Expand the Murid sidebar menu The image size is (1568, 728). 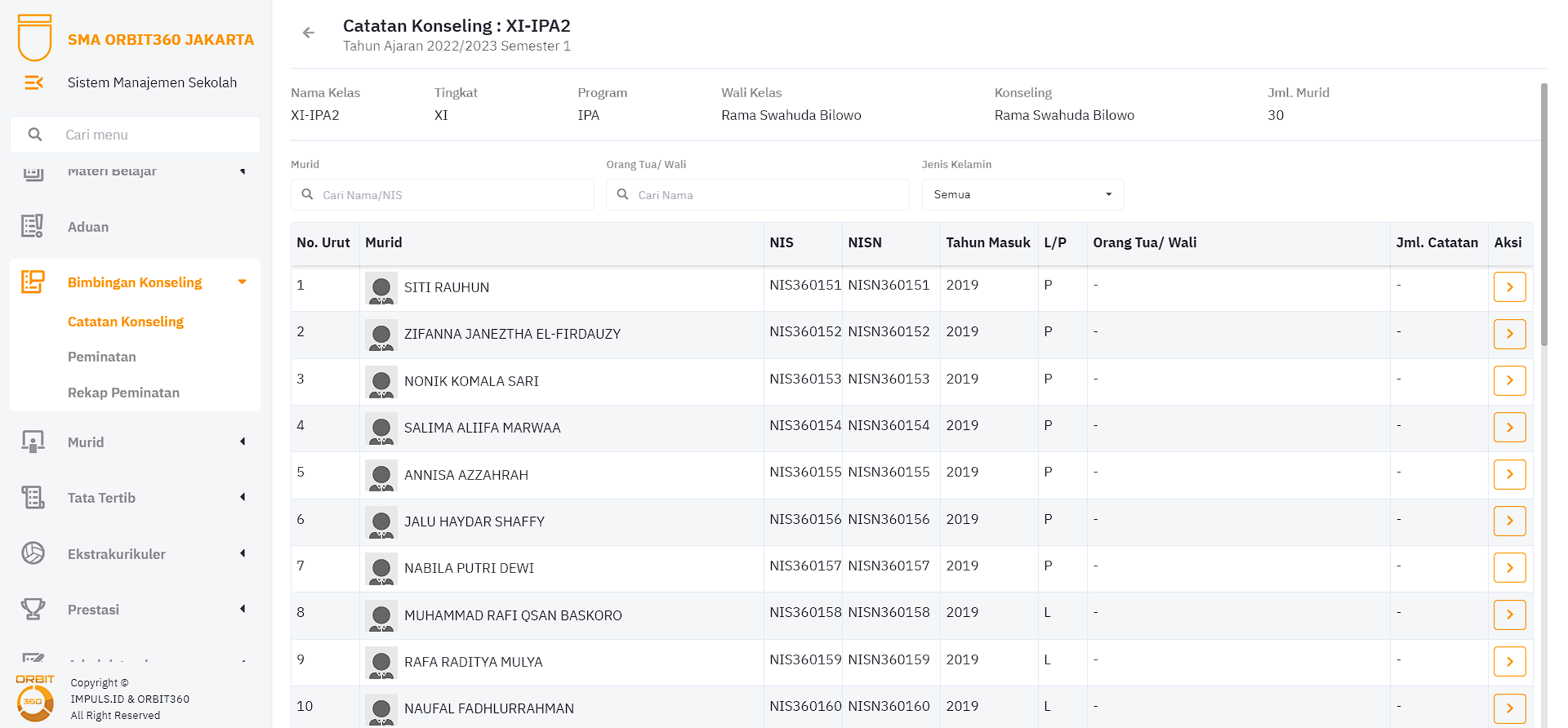coord(242,442)
